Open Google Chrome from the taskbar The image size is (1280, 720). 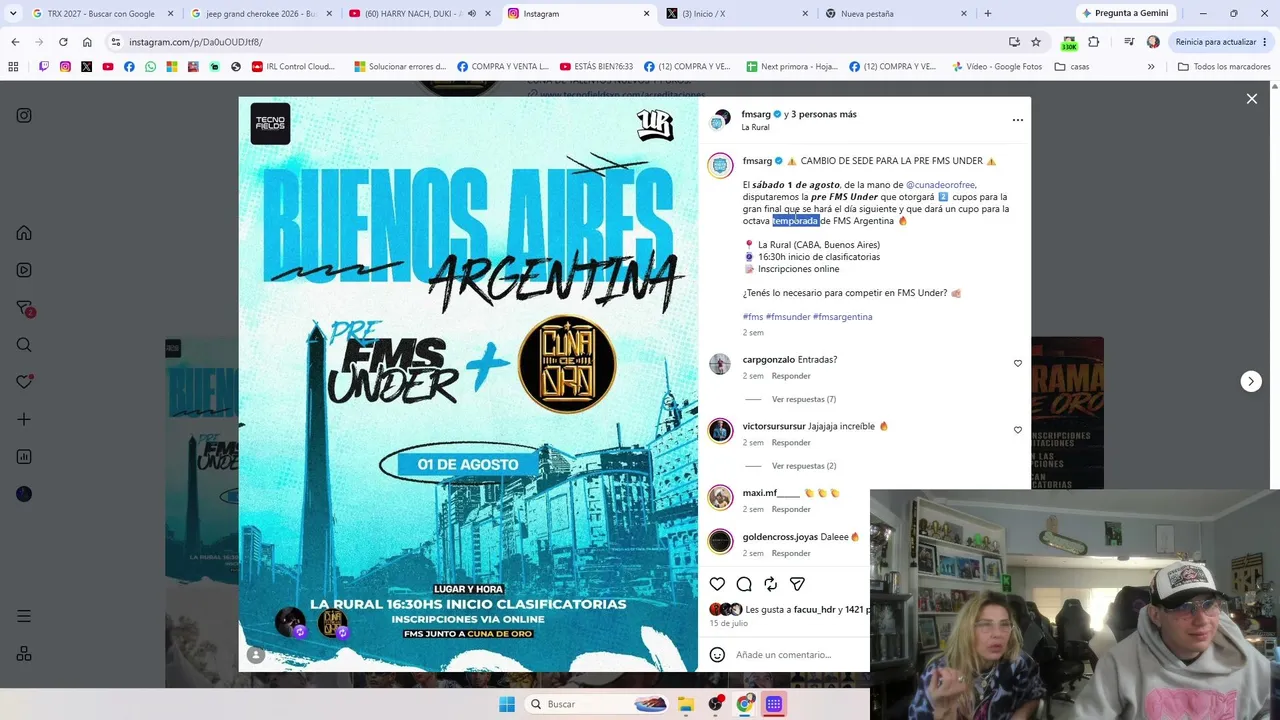tap(744, 704)
